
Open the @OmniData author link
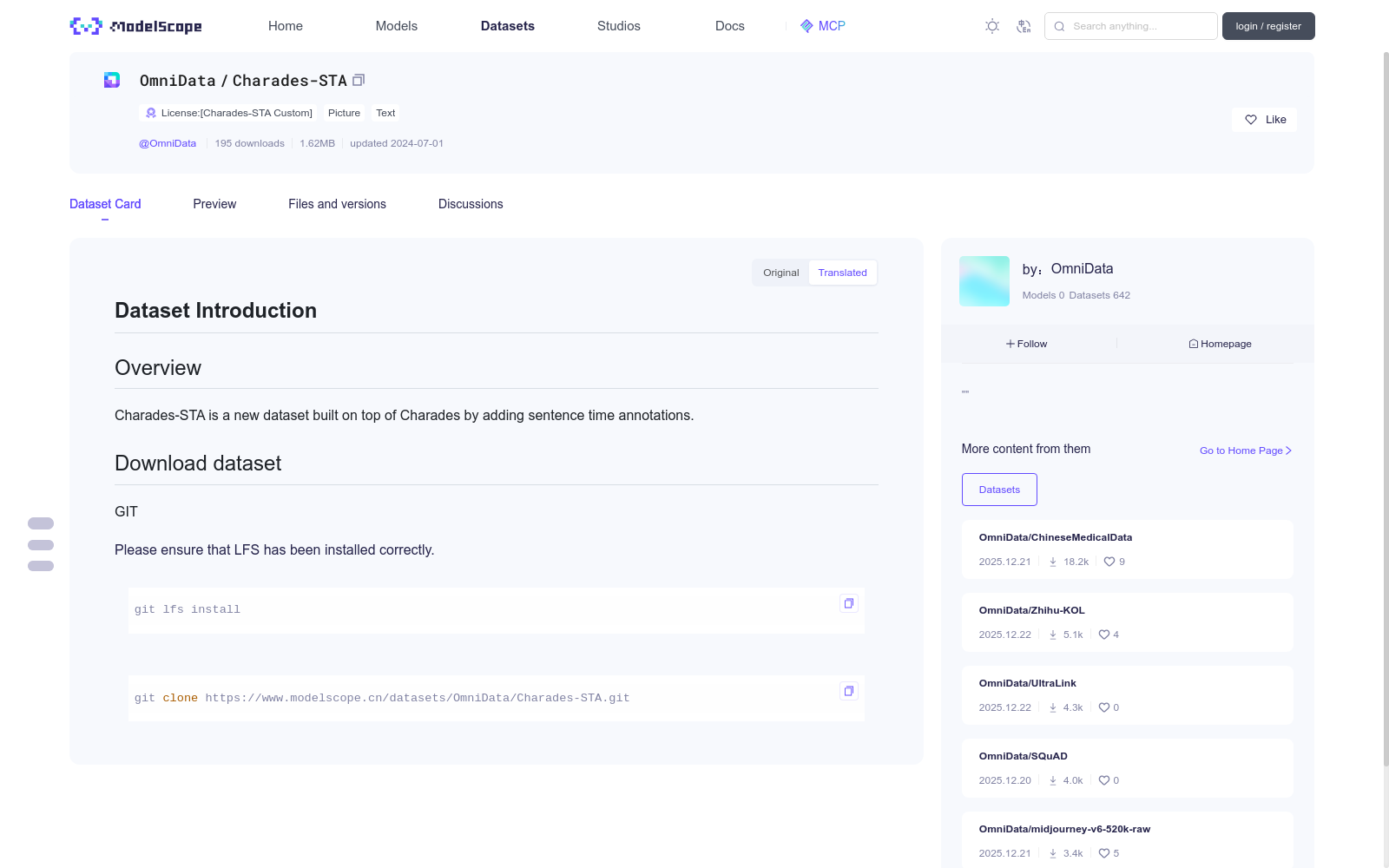tap(168, 143)
